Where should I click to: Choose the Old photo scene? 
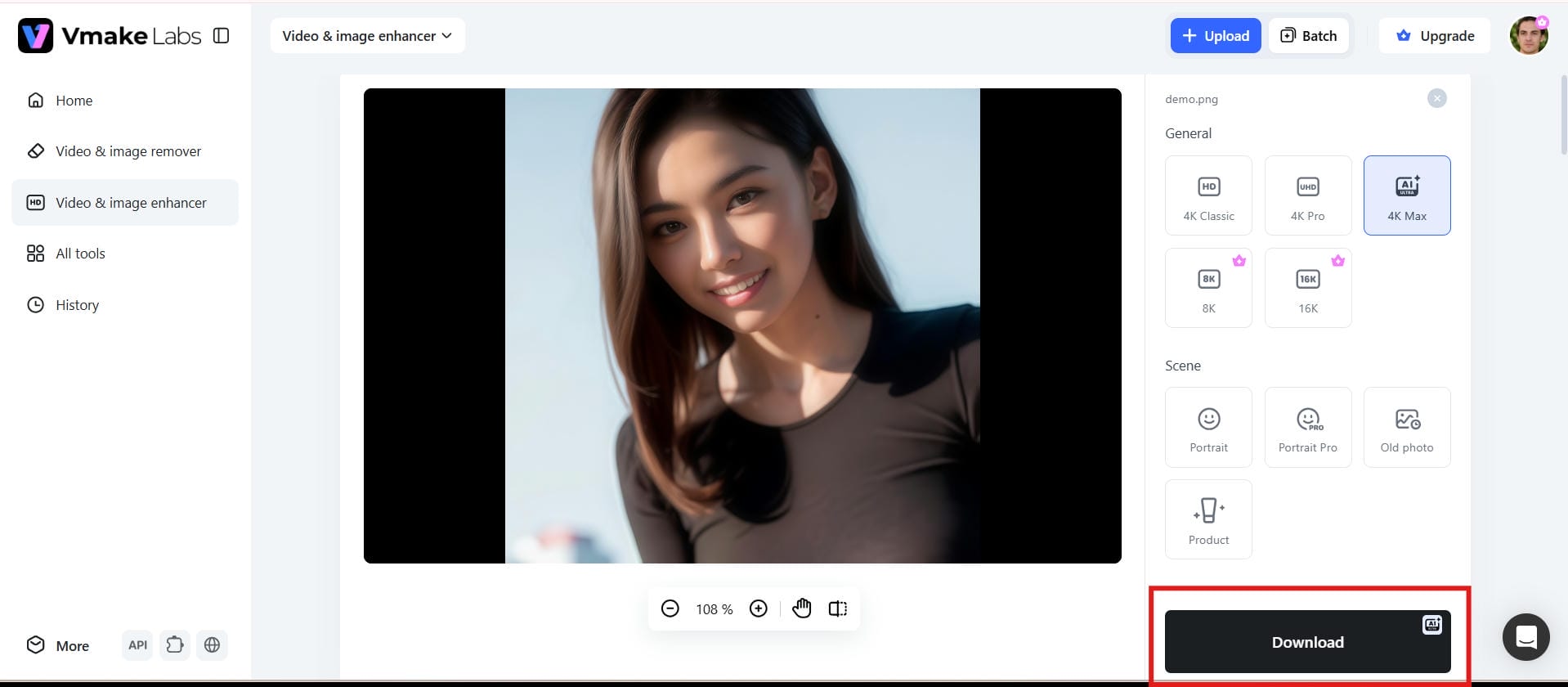pos(1407,428)
